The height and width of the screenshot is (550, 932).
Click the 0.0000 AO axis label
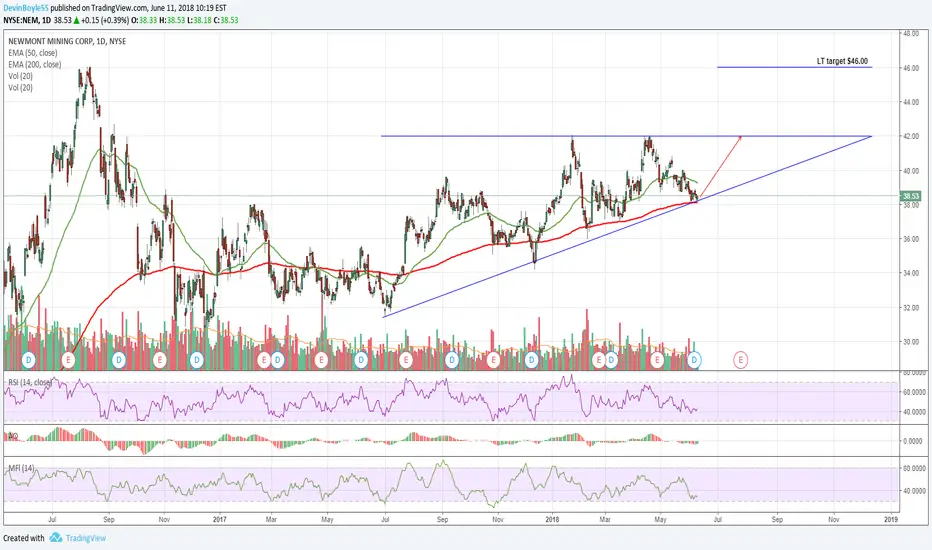[914, 441]
